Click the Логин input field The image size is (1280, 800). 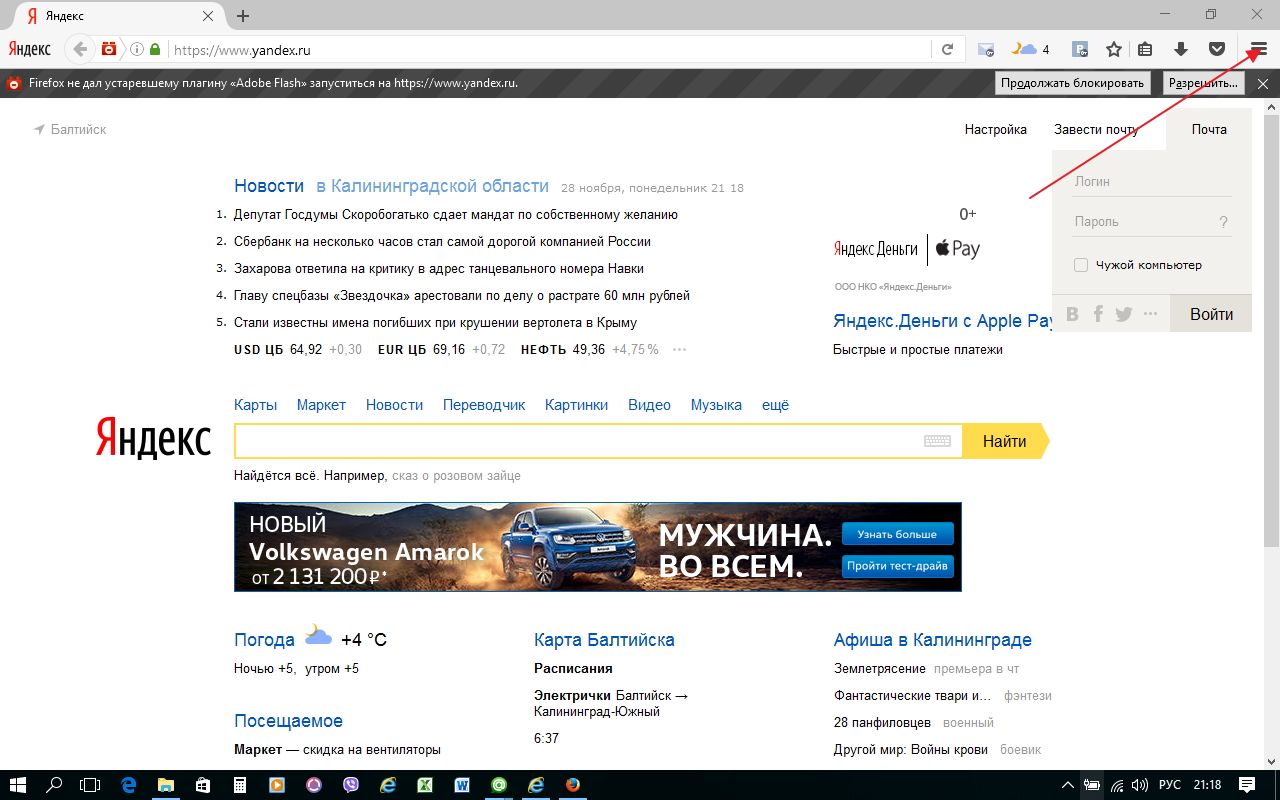1152,182
